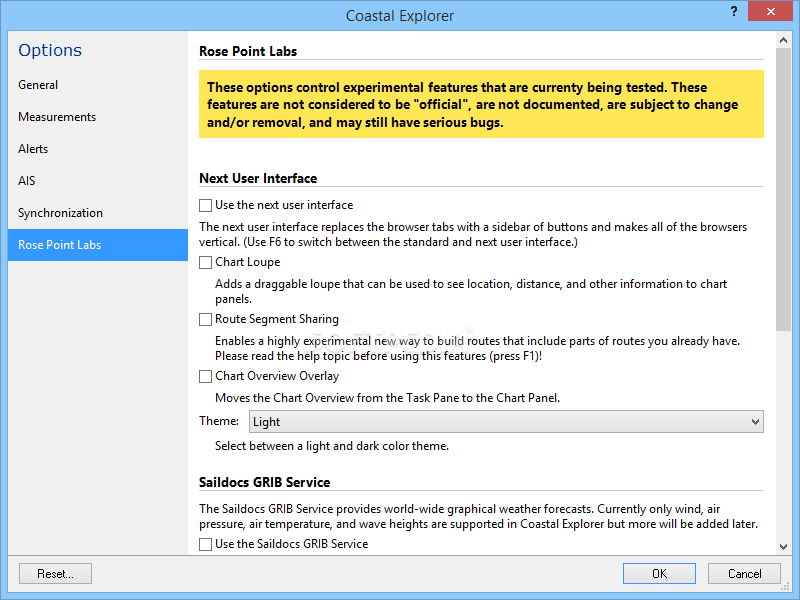
Task: Click the Cancel button
Action: point(744,573)
